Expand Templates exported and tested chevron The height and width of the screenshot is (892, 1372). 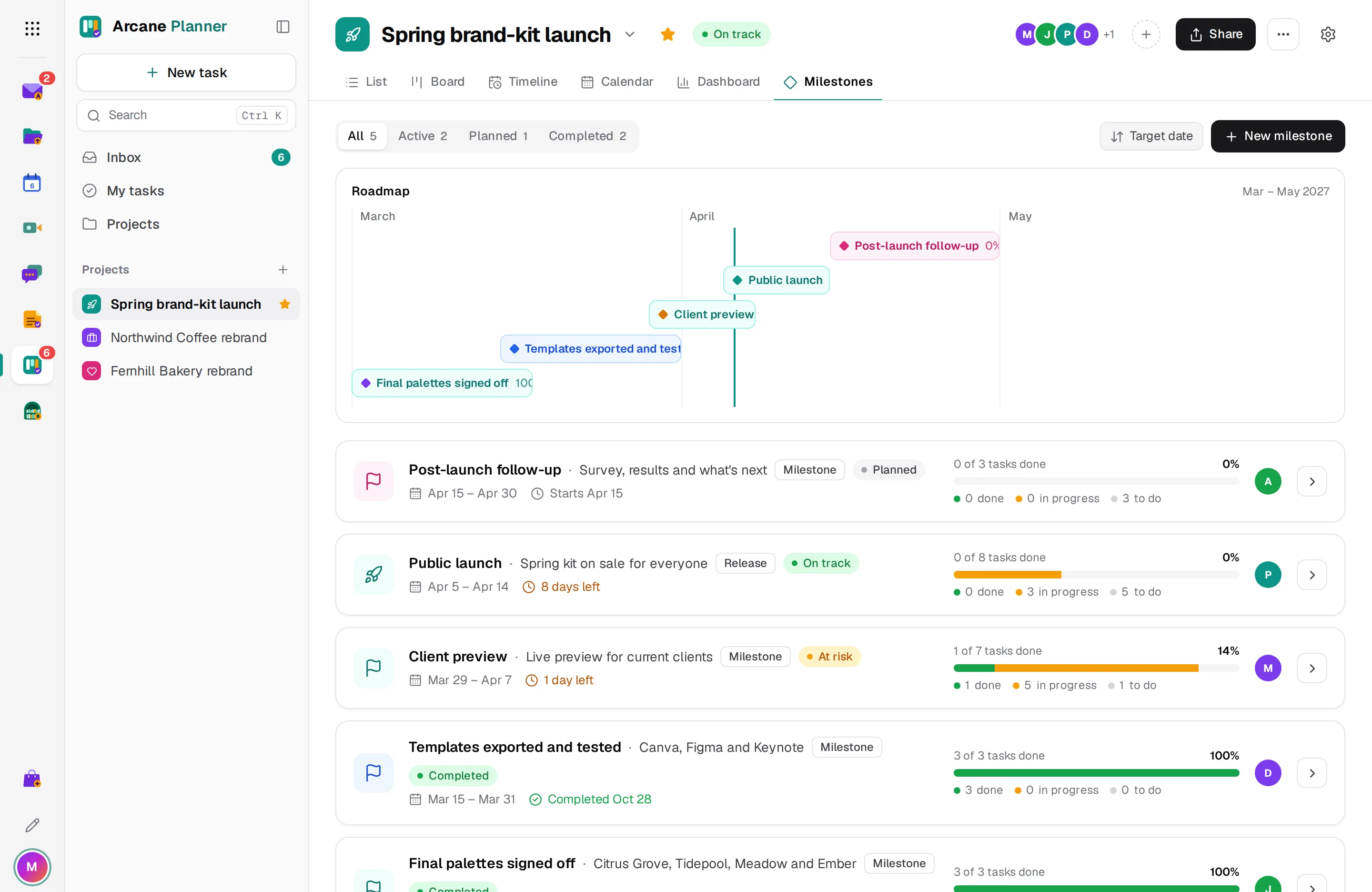(1311, 773)
